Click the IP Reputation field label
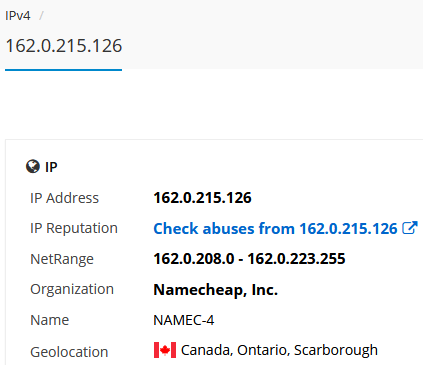Screen dimensions: 423x365 tap(74, 228)
